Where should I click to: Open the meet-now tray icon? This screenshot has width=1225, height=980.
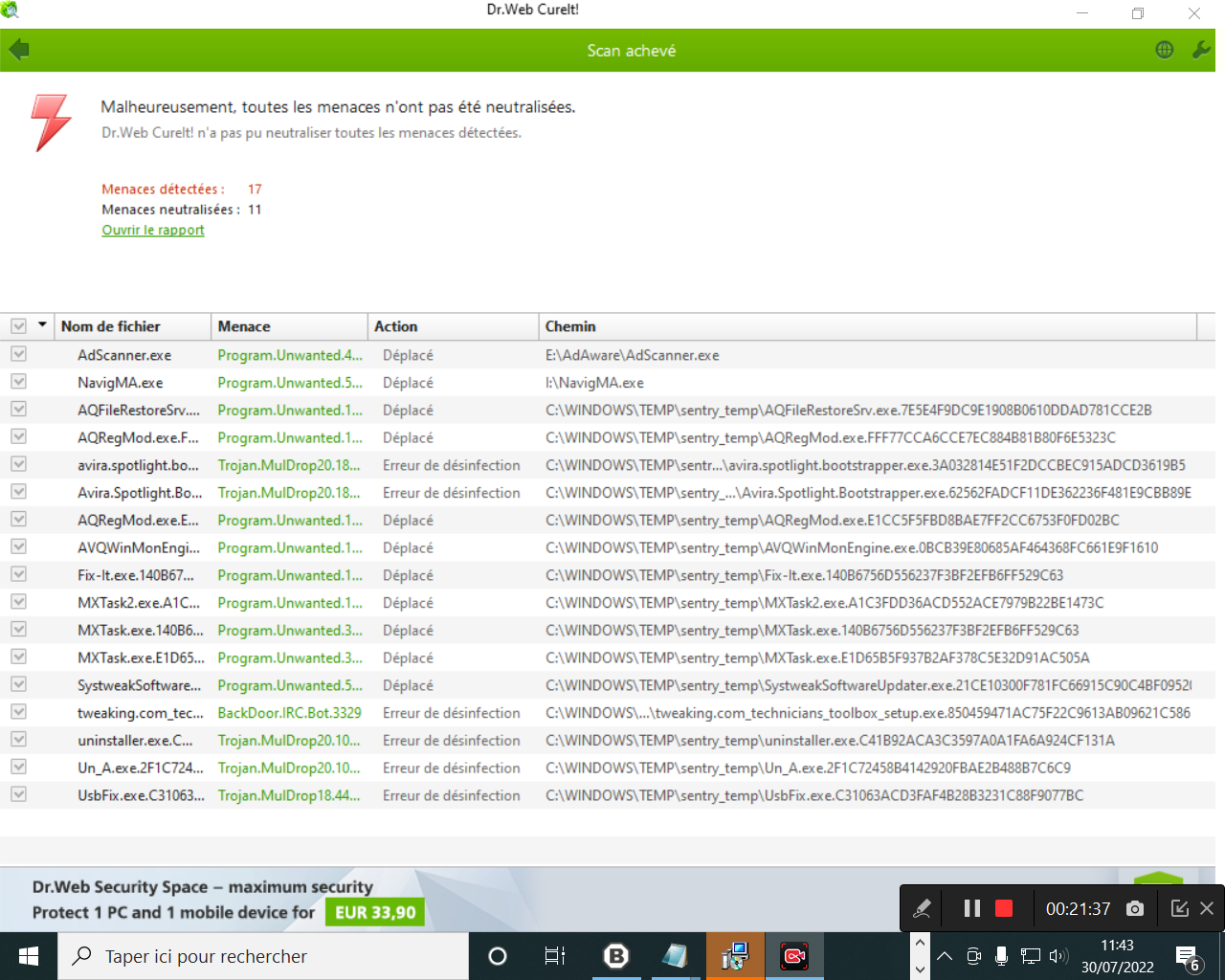point(973,956)
